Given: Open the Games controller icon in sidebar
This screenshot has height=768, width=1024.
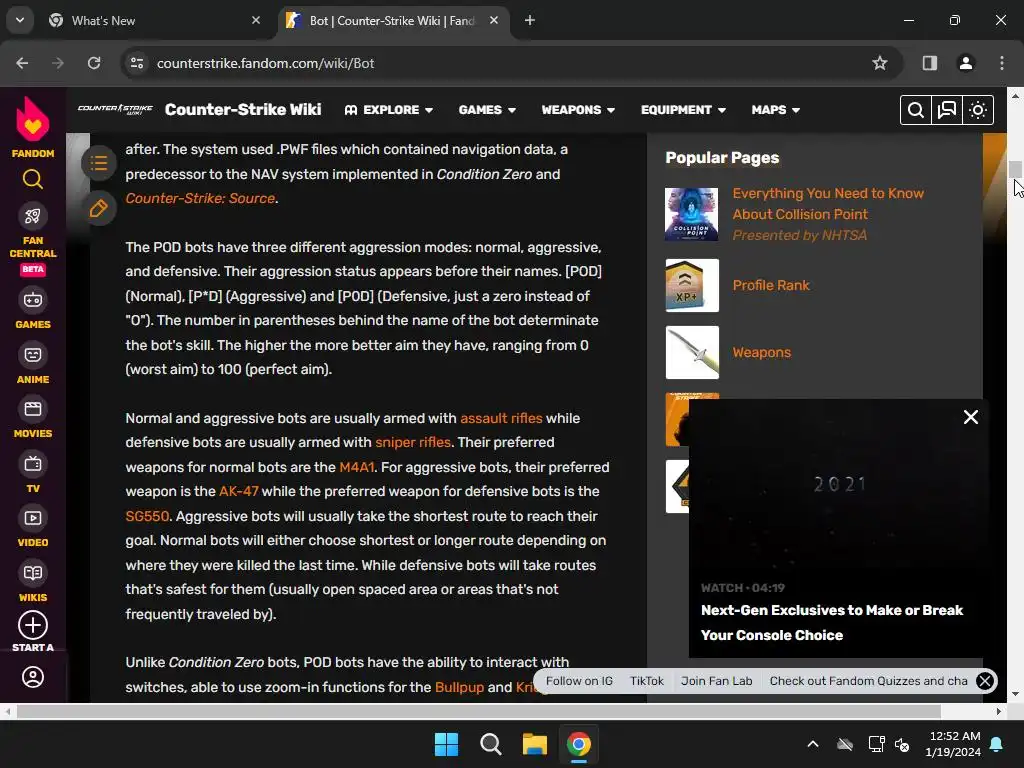Looking at the screenshot, I should coord(33,300).
